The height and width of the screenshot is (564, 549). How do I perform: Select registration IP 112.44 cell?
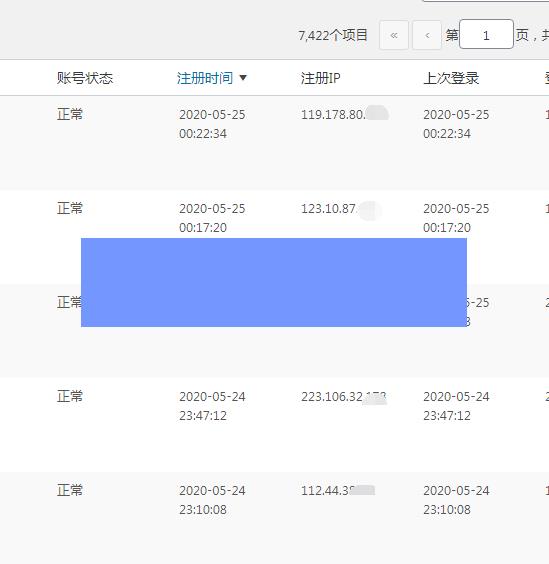338,491
